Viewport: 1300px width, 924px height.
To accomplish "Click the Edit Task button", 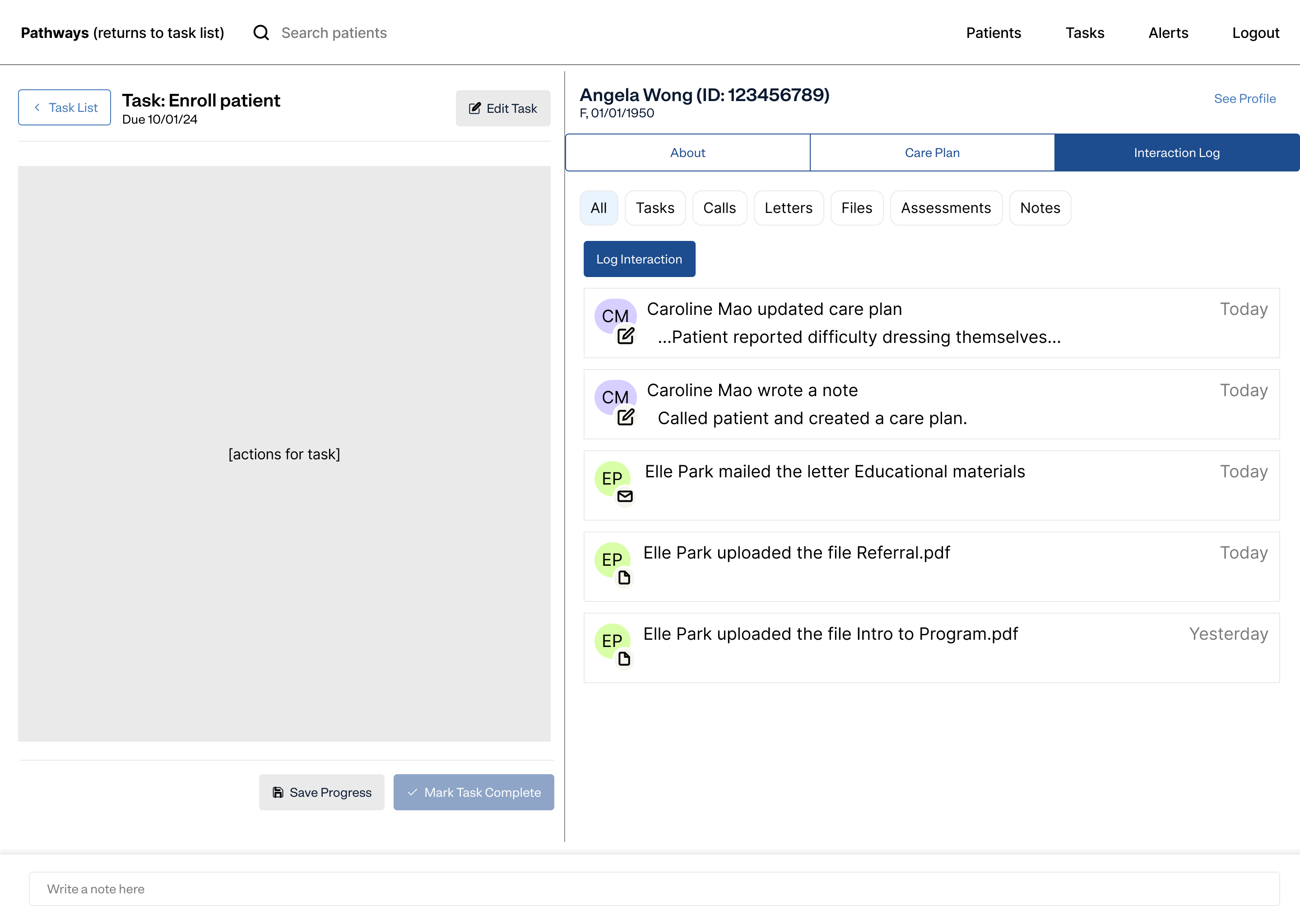I will [503, 108].
